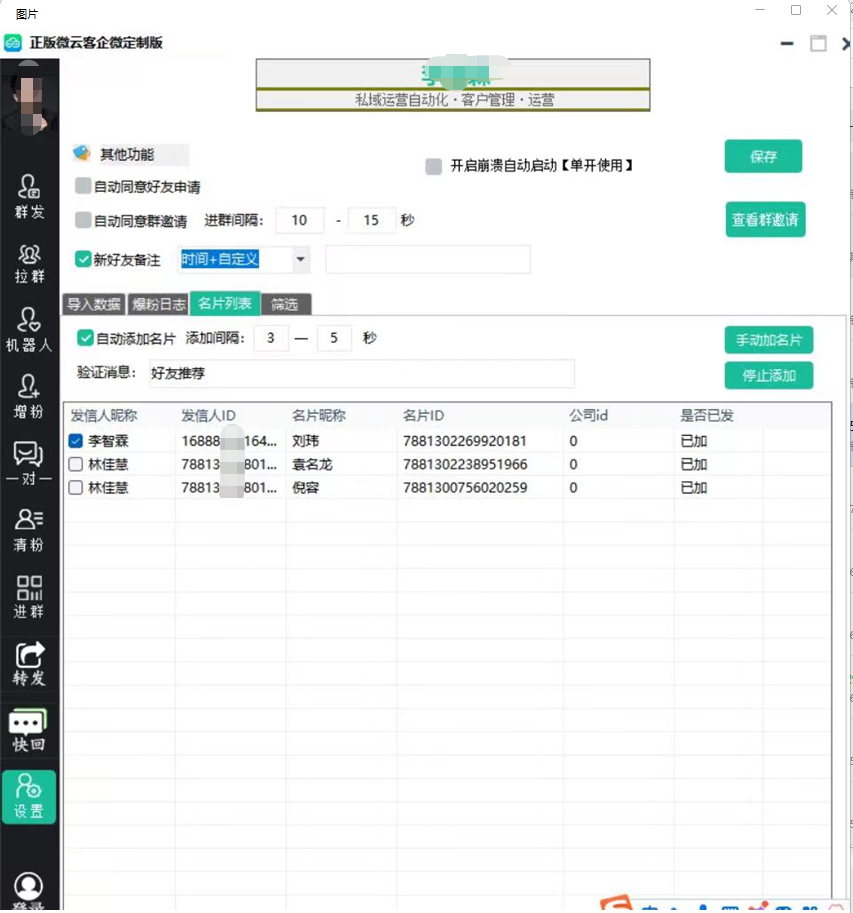Open the 快回 quick-reply sidebar icon
Image resolution: width=853 pixels, height=913 pixels.
point(29,730)
